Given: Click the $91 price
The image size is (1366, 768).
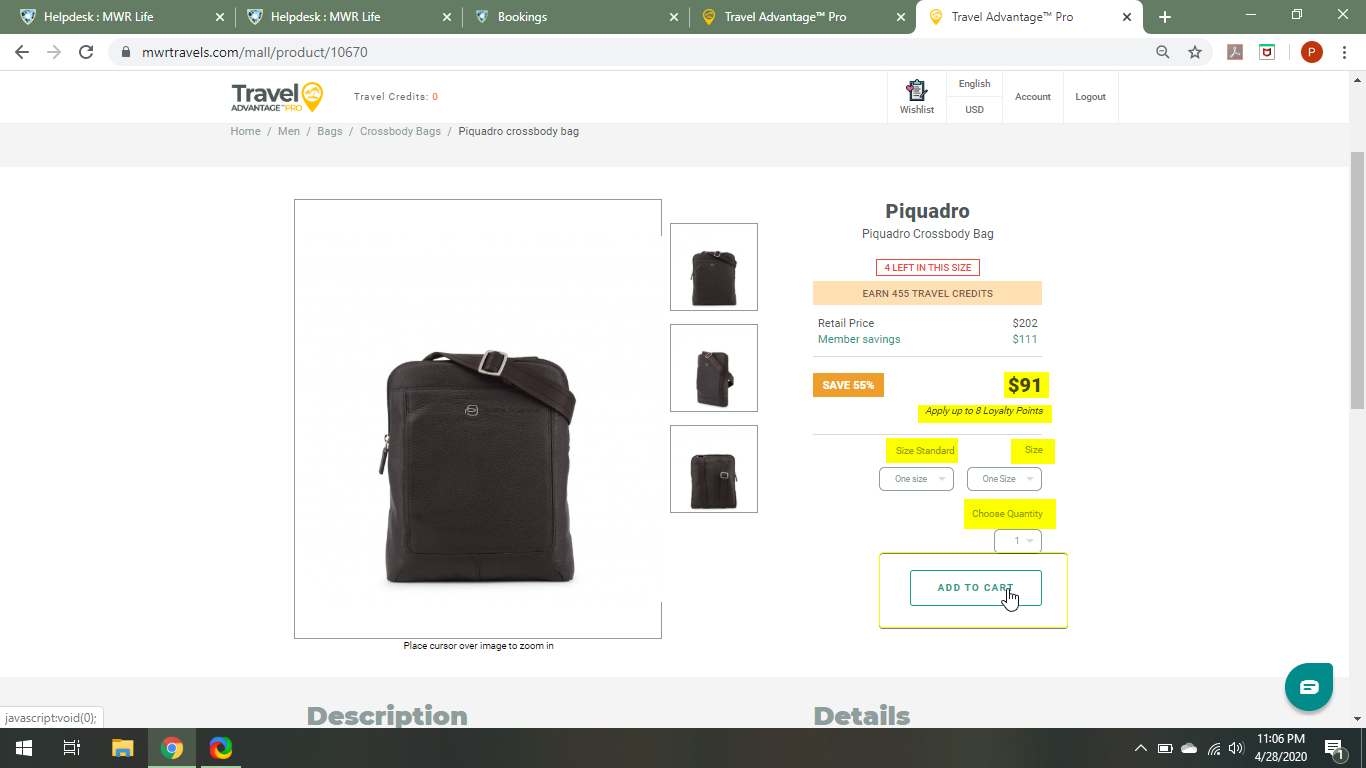Looking at the screenshot, I should [x=1025, y=385].
